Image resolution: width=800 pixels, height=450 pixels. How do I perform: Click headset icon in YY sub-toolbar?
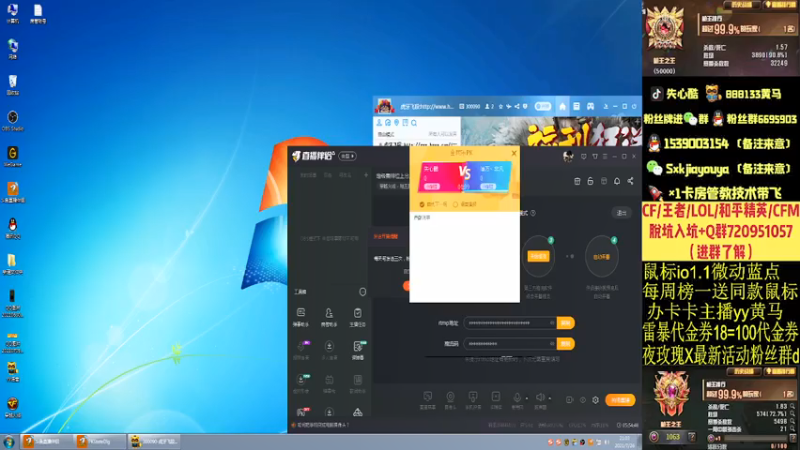(388, 123)
